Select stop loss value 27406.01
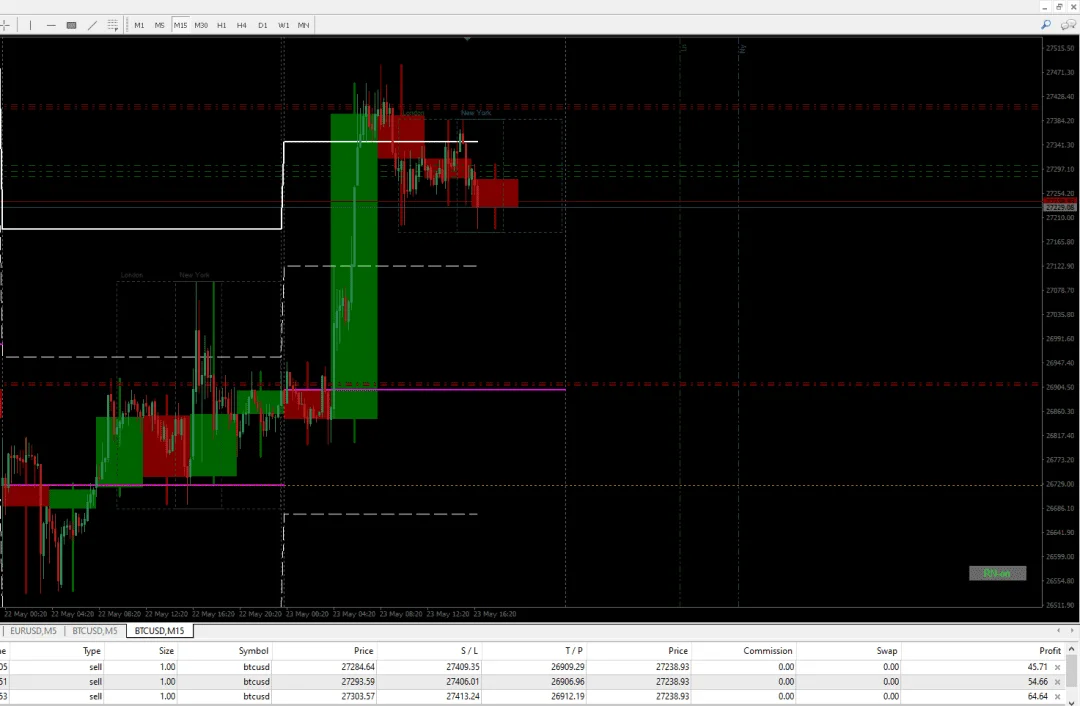 462,682
